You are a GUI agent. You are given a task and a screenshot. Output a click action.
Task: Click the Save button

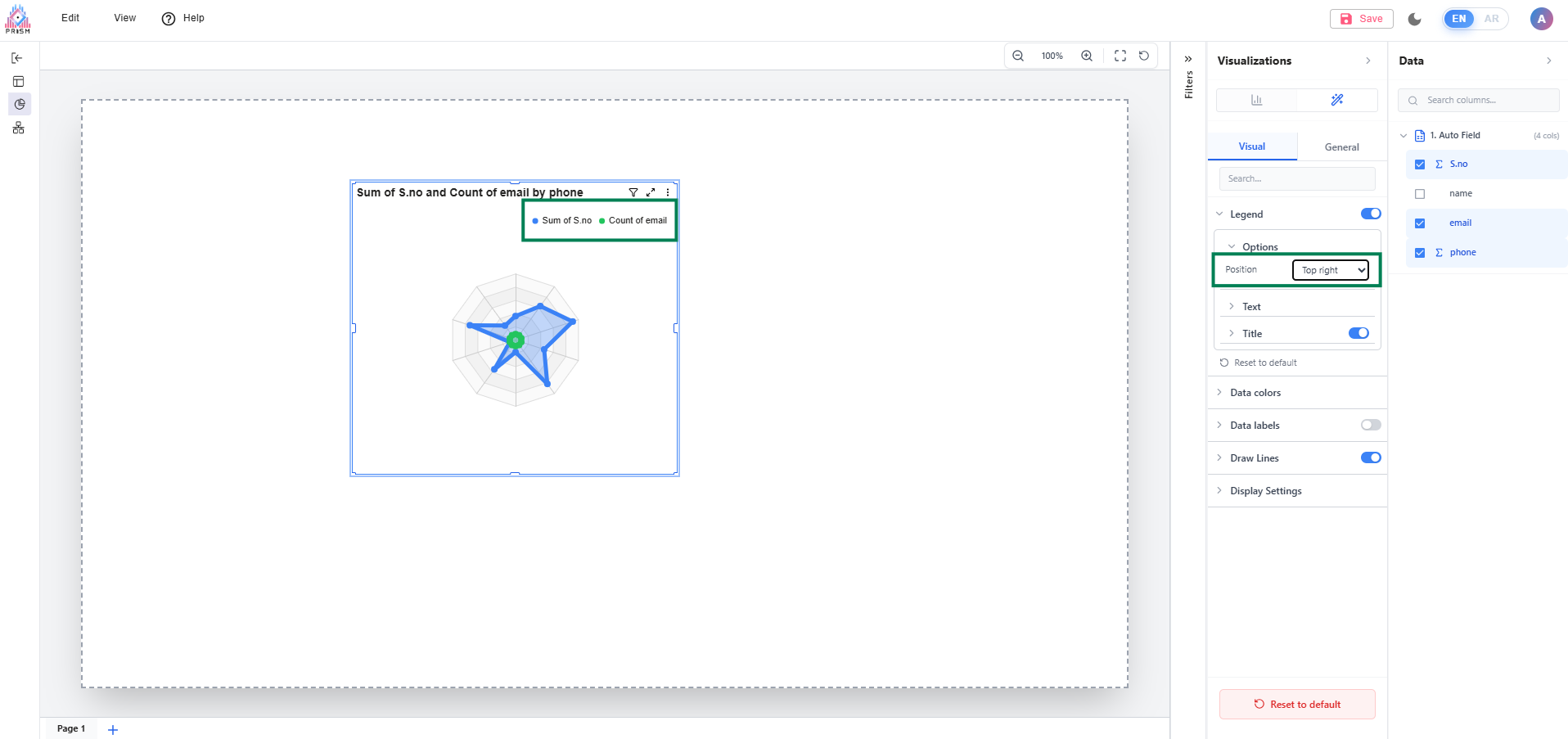point(1362,19)
